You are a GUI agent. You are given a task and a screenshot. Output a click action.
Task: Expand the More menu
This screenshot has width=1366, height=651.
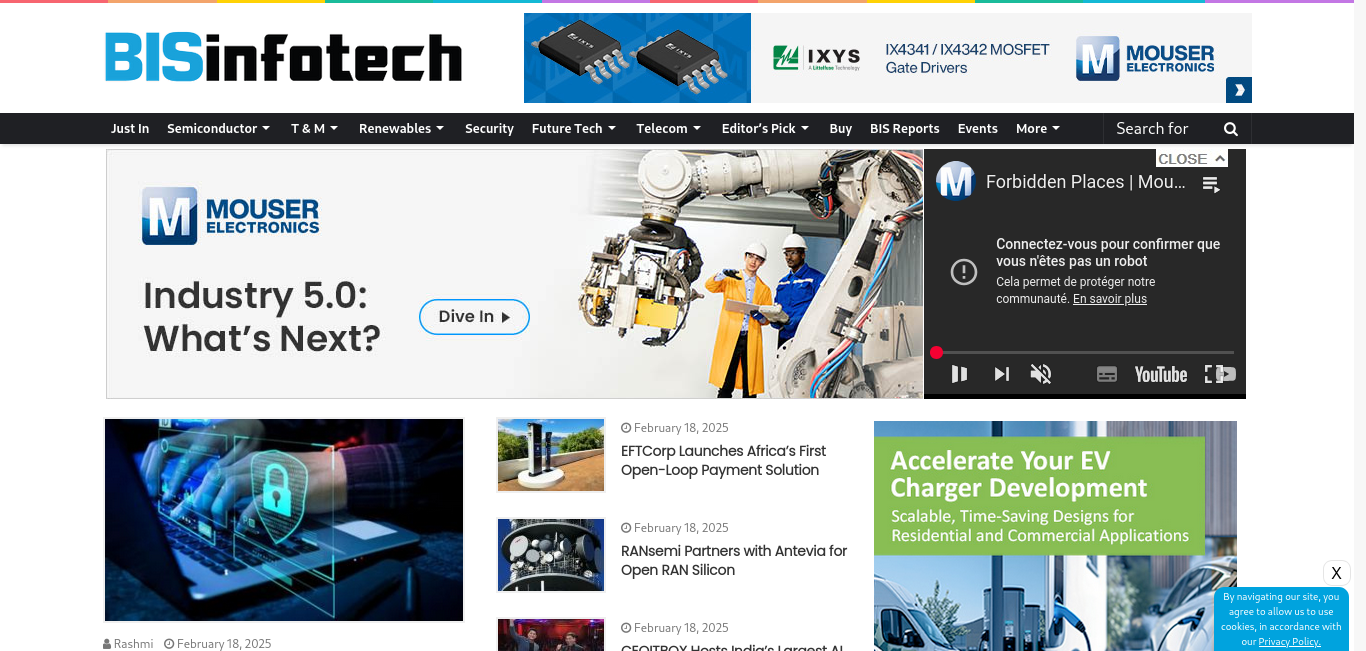[x=1038, y=129]
